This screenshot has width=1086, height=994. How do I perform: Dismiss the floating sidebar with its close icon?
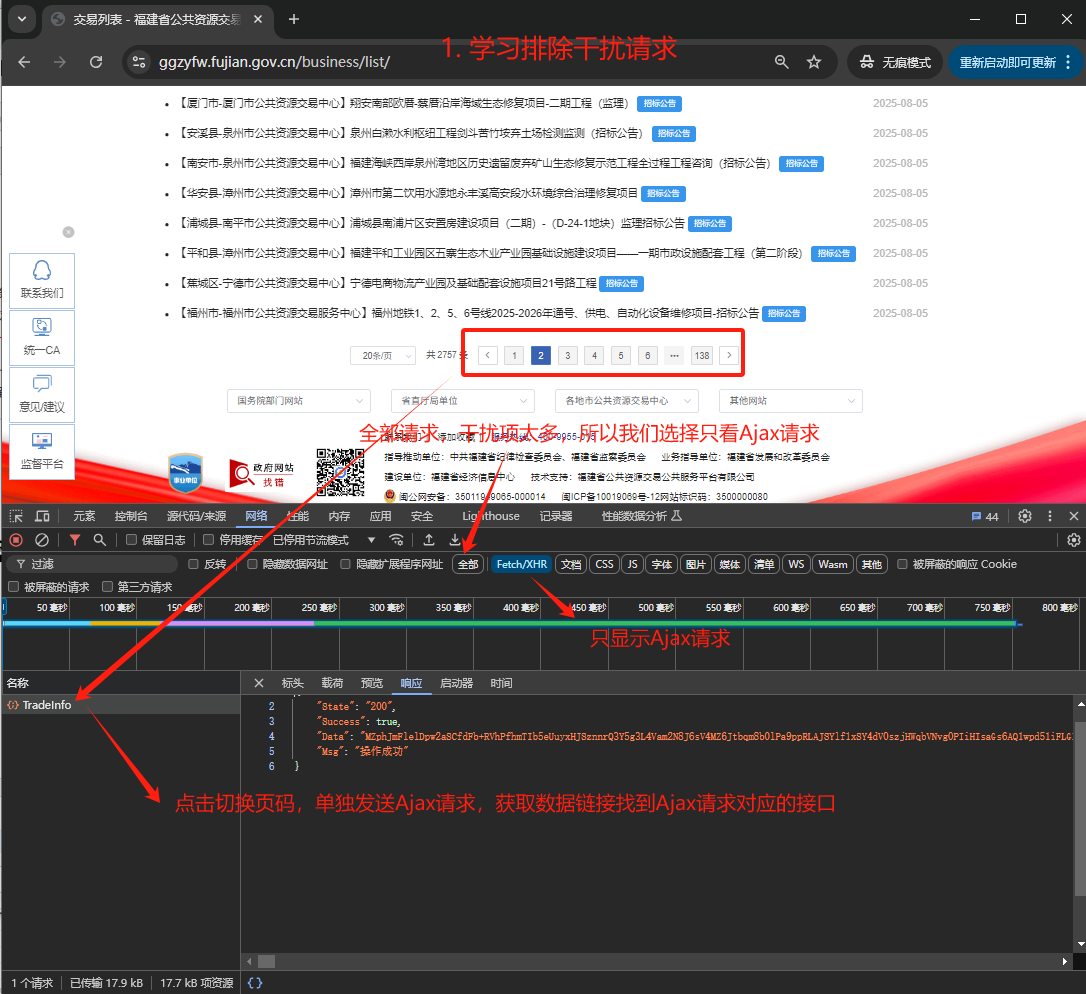click(x=68, y=232)
